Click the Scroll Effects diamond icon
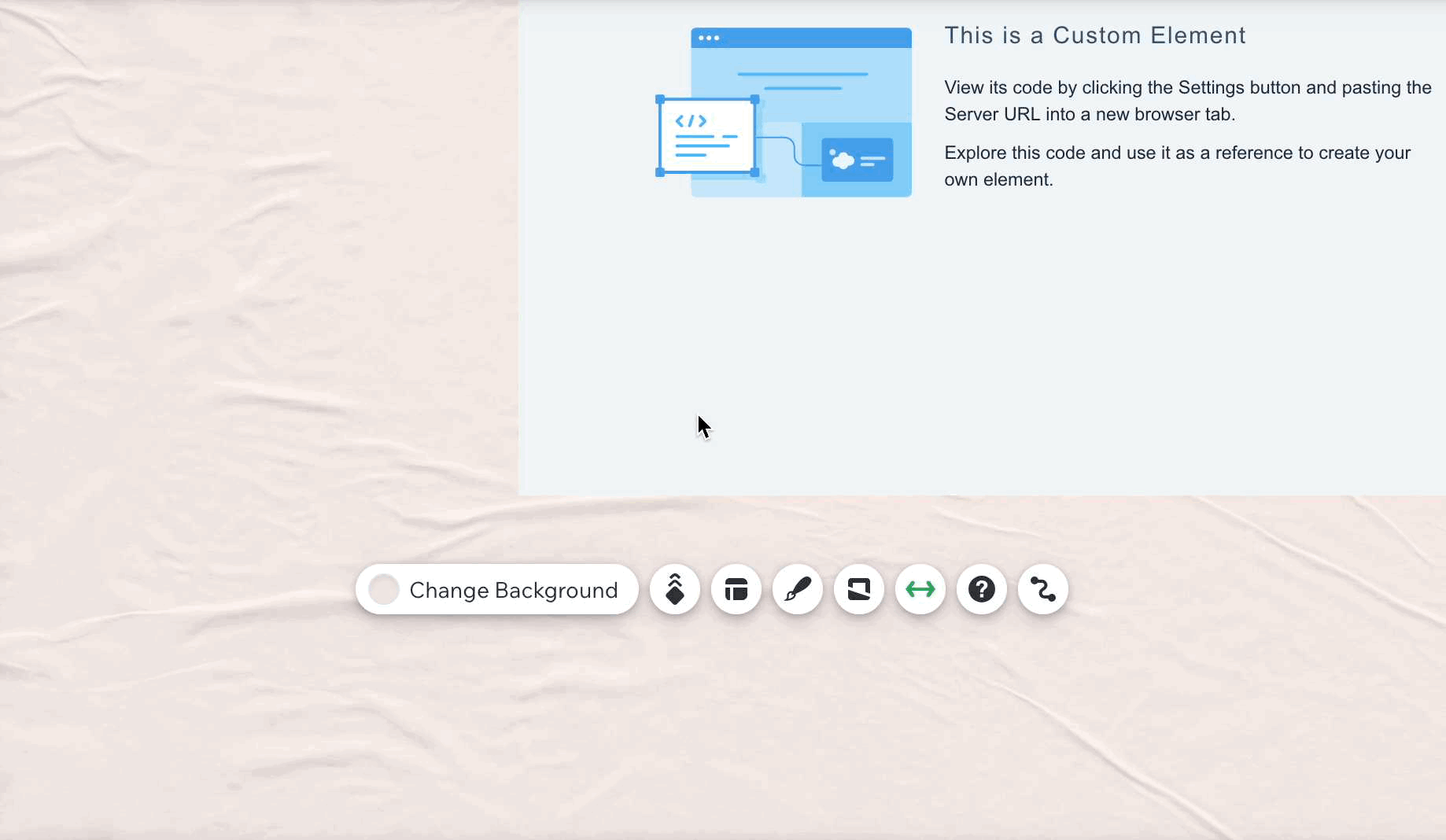 (x=674, y=589)
